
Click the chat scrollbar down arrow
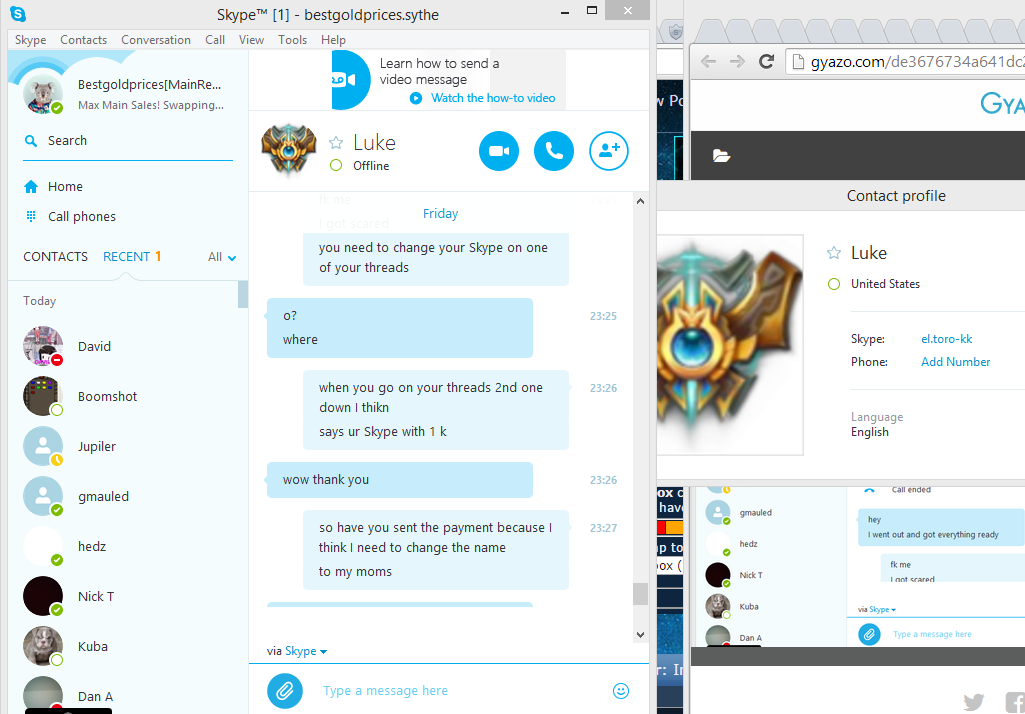tap(641, 634)
